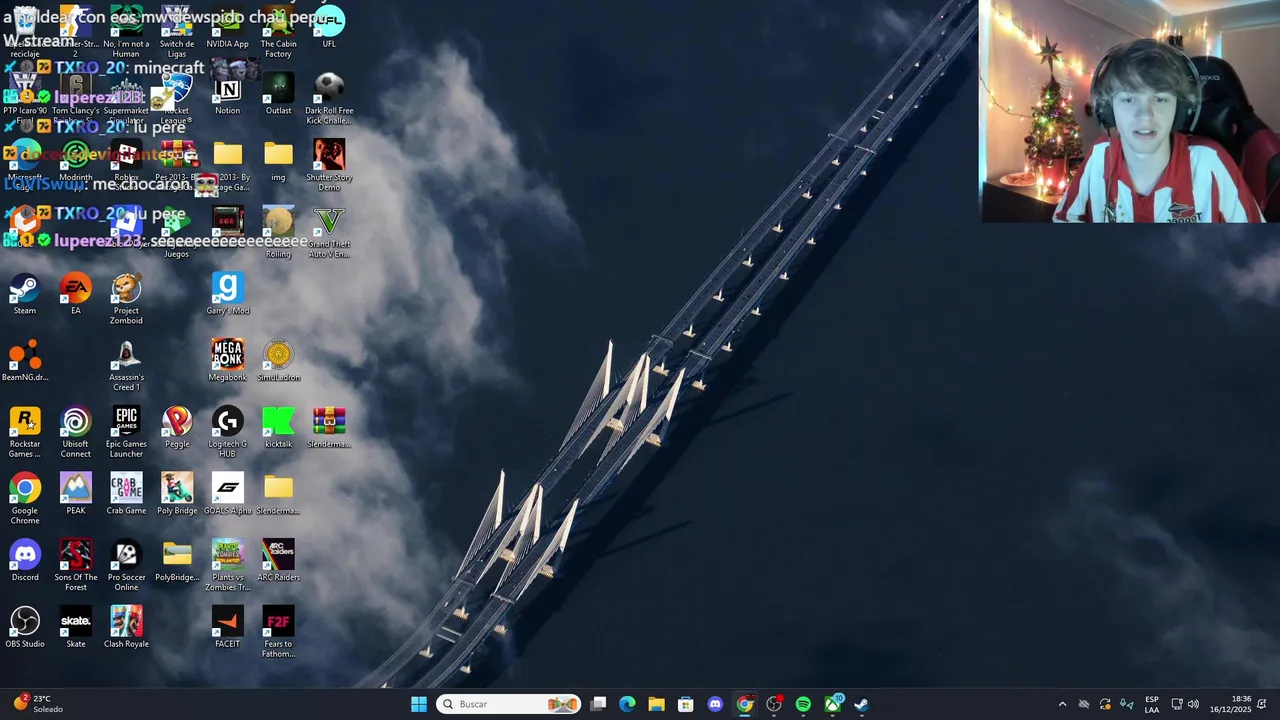Open the NVIDIA App desktop shortcut
Viewport: 1280px width, 720px height.
[x=228, y=28]
